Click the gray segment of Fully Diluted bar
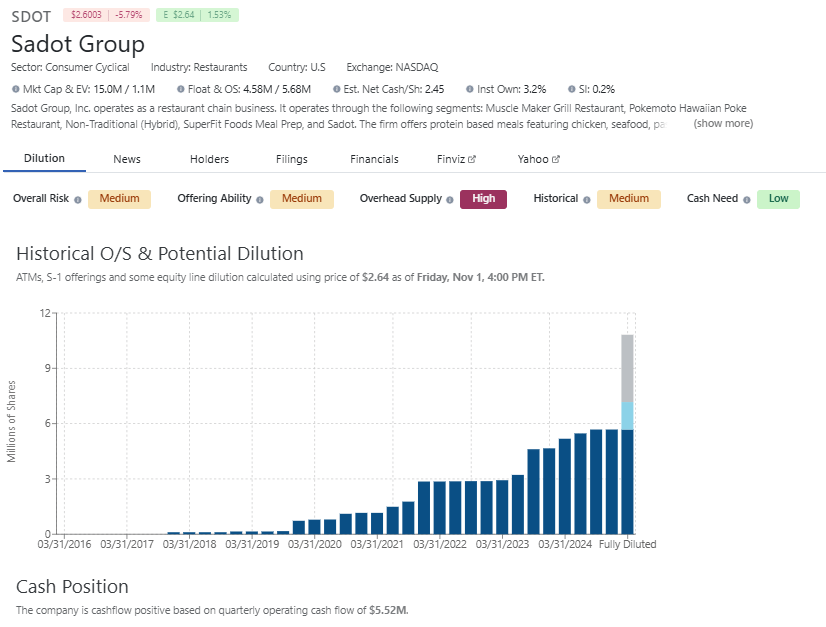This screenshot has height=627, width=826. pyautogui.click(x=627, y=367)
